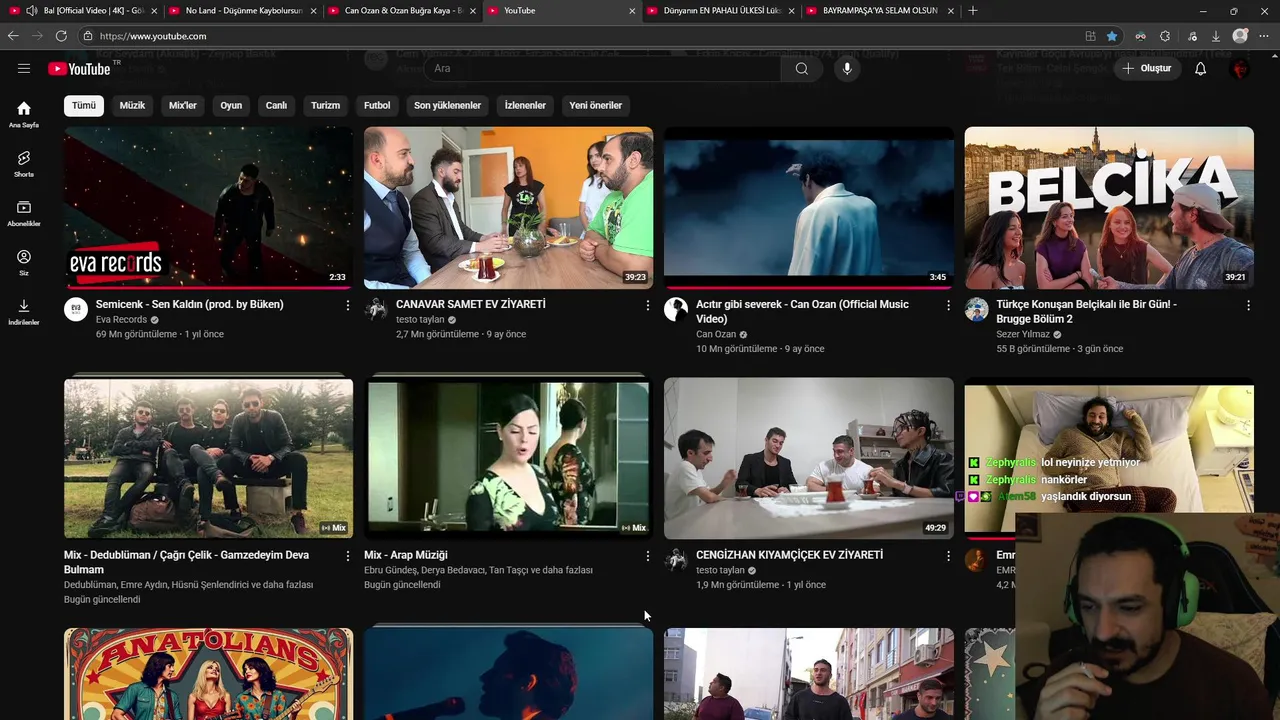Open the Siz section in sidebar
1280x720 pixels.
24,263
